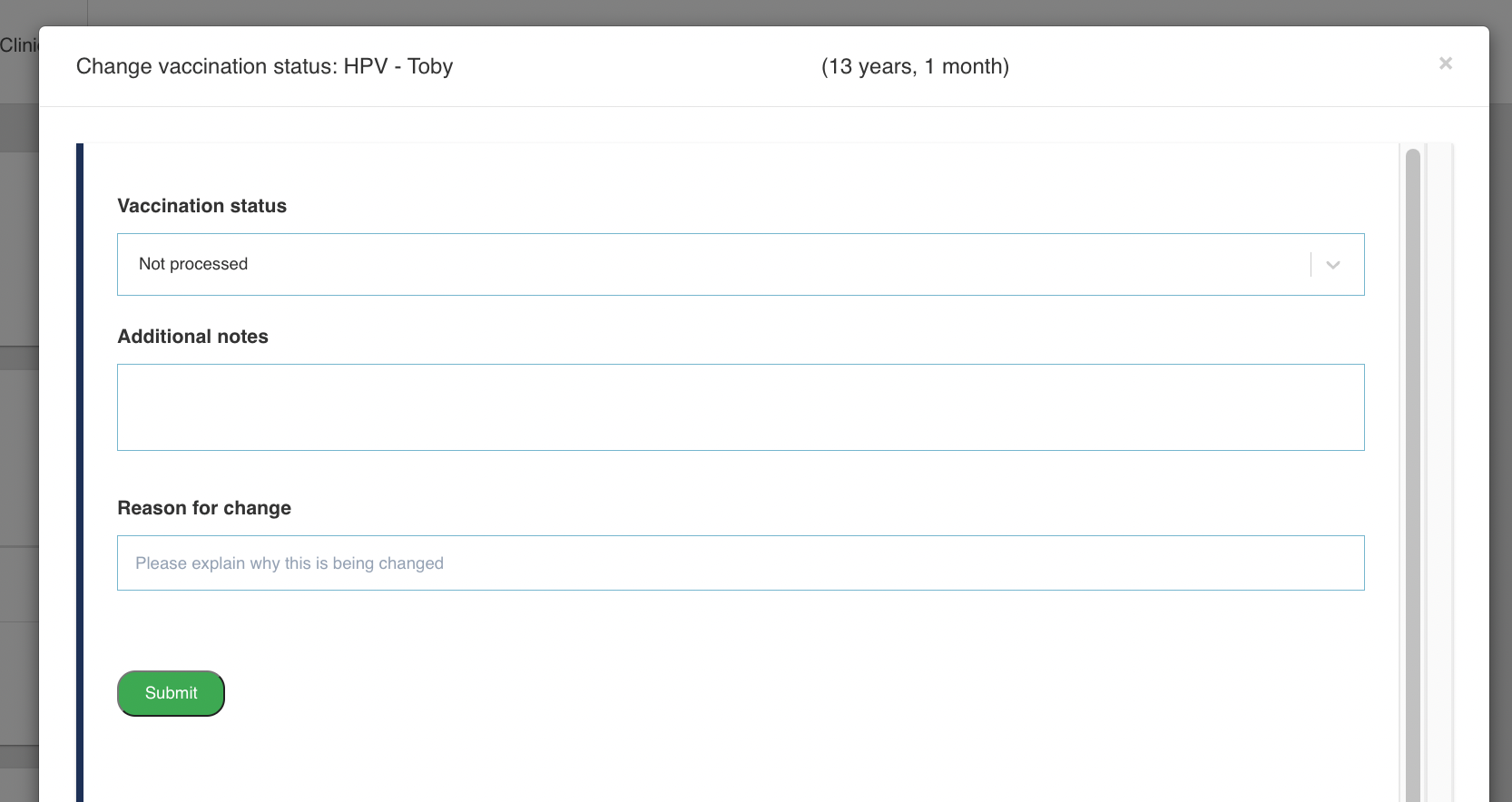Click the partially hidden 'Clini' text behind the dialog
Image resolution: width=1512 pixels, height=802 pixels.
[x=18, y=45]
